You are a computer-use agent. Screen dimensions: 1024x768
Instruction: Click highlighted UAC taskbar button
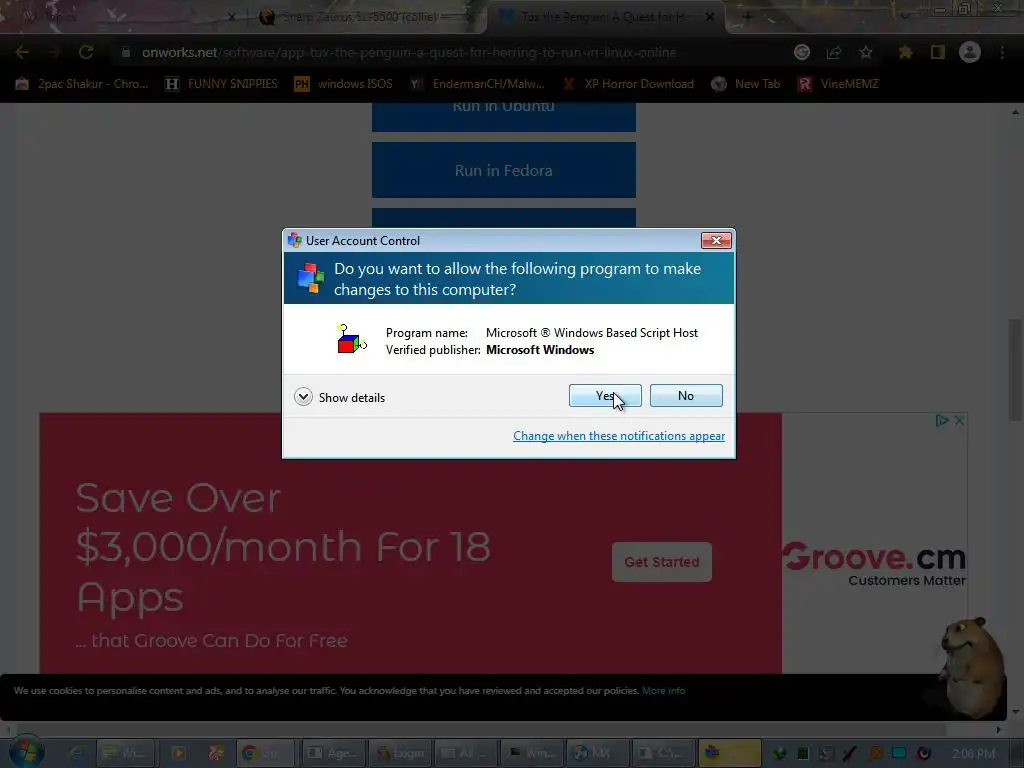pos(729,754)
